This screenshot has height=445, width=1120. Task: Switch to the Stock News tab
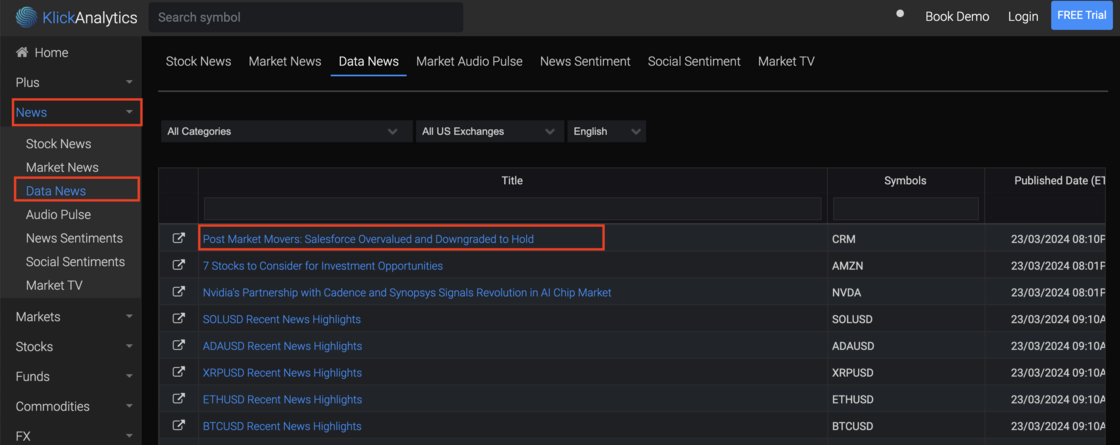[199, 61]
